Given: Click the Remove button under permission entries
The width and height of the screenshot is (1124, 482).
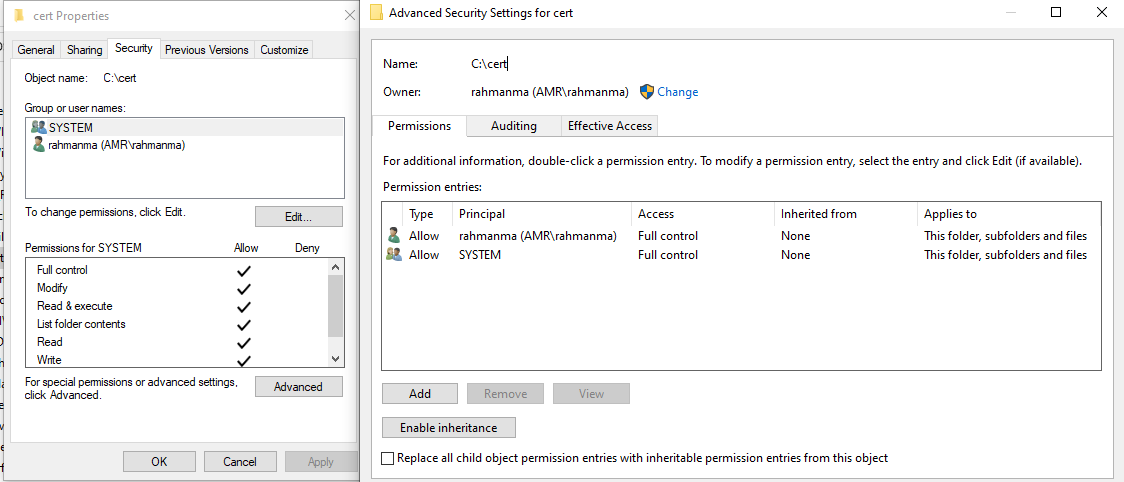Looking at the screenshot, I should 505,394.
